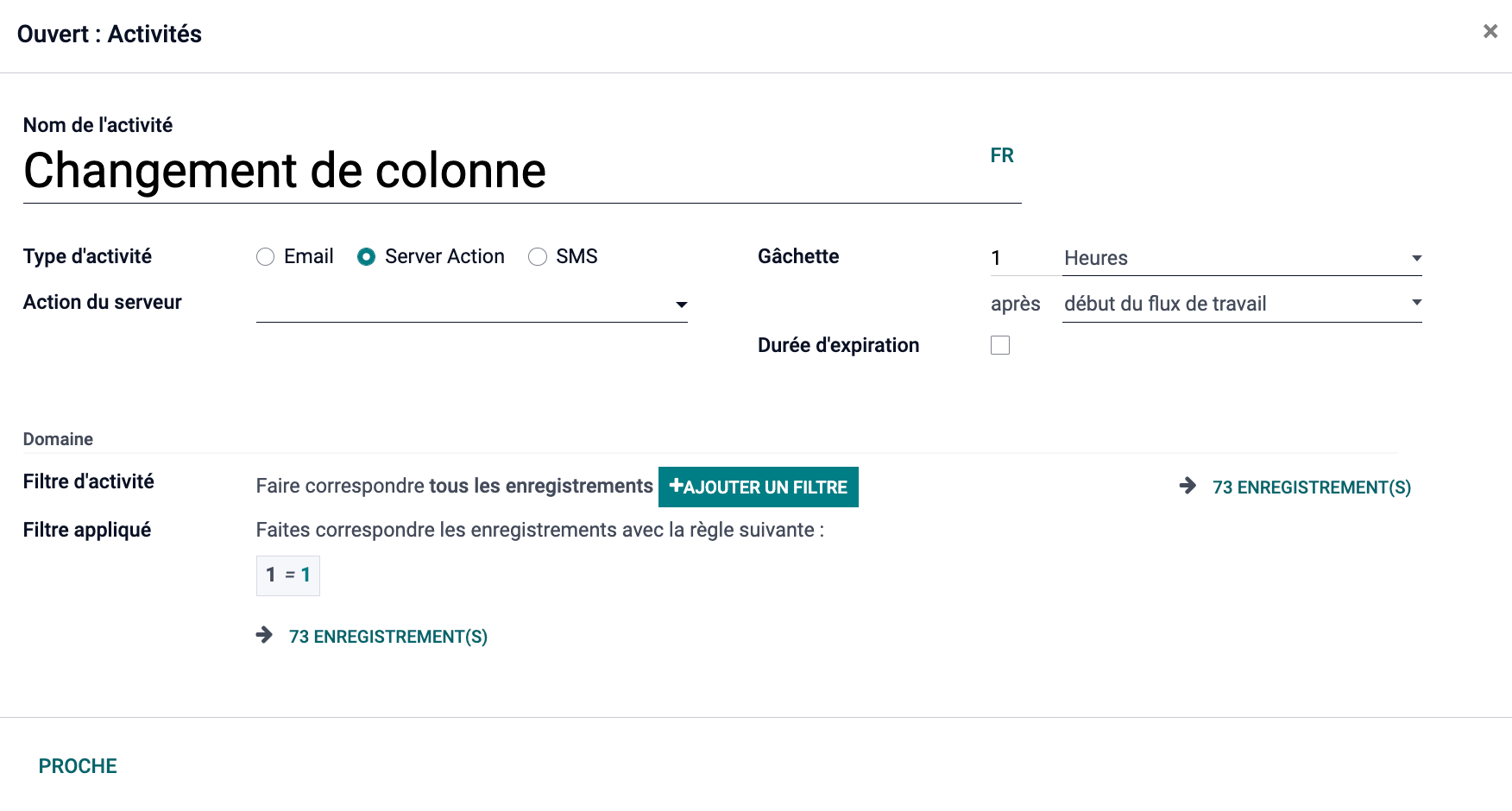Click the caret on Action du serveur field
Screen dimensions: 1512x811
click(x=682, y=305)
